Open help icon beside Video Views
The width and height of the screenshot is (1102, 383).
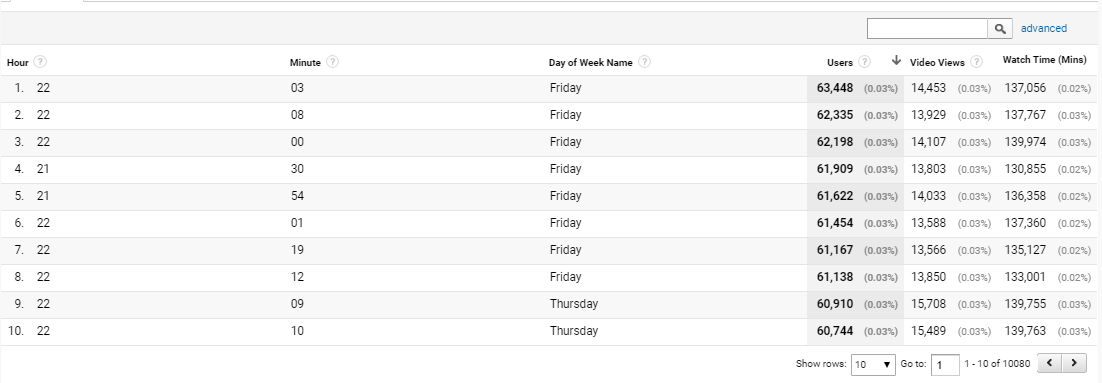point(976,62)
